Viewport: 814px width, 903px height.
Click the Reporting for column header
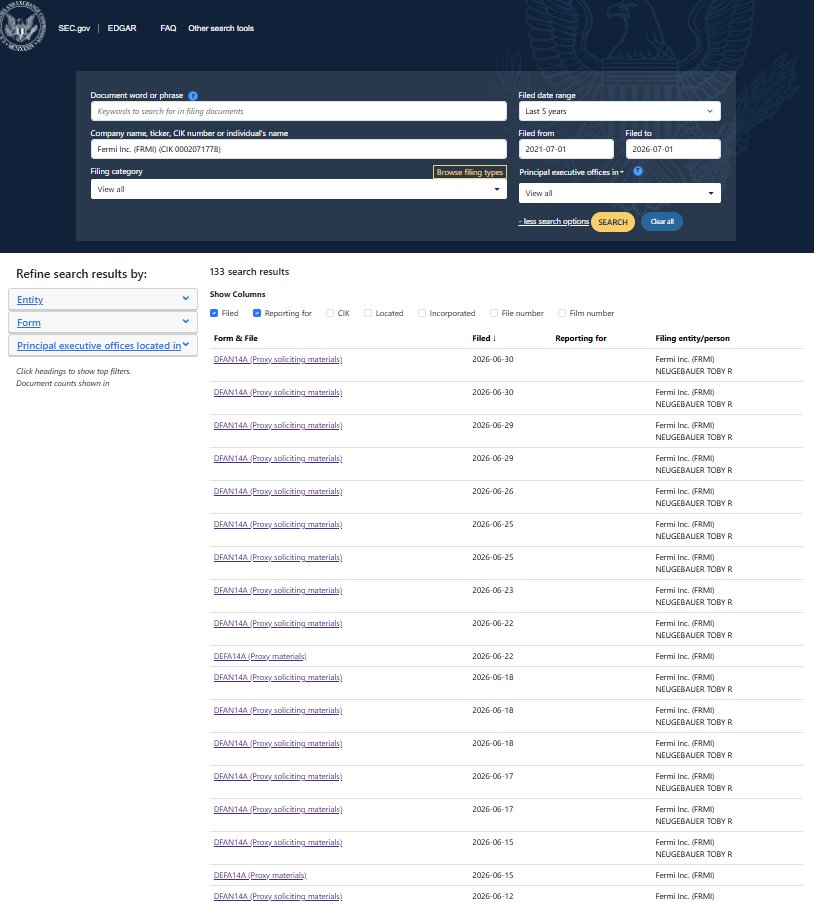coord(581,339)
